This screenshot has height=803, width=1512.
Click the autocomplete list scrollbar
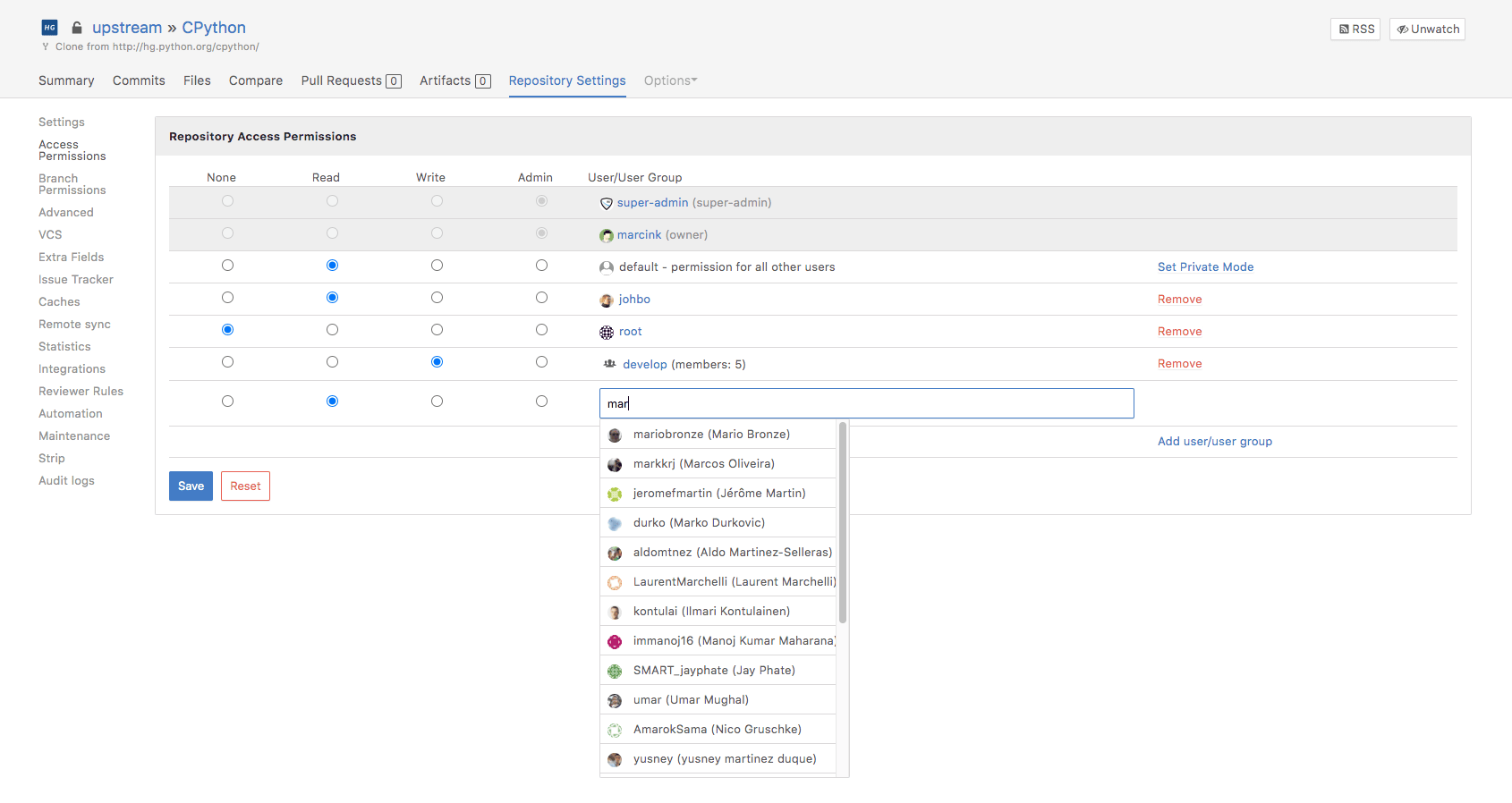click(843, 523)
